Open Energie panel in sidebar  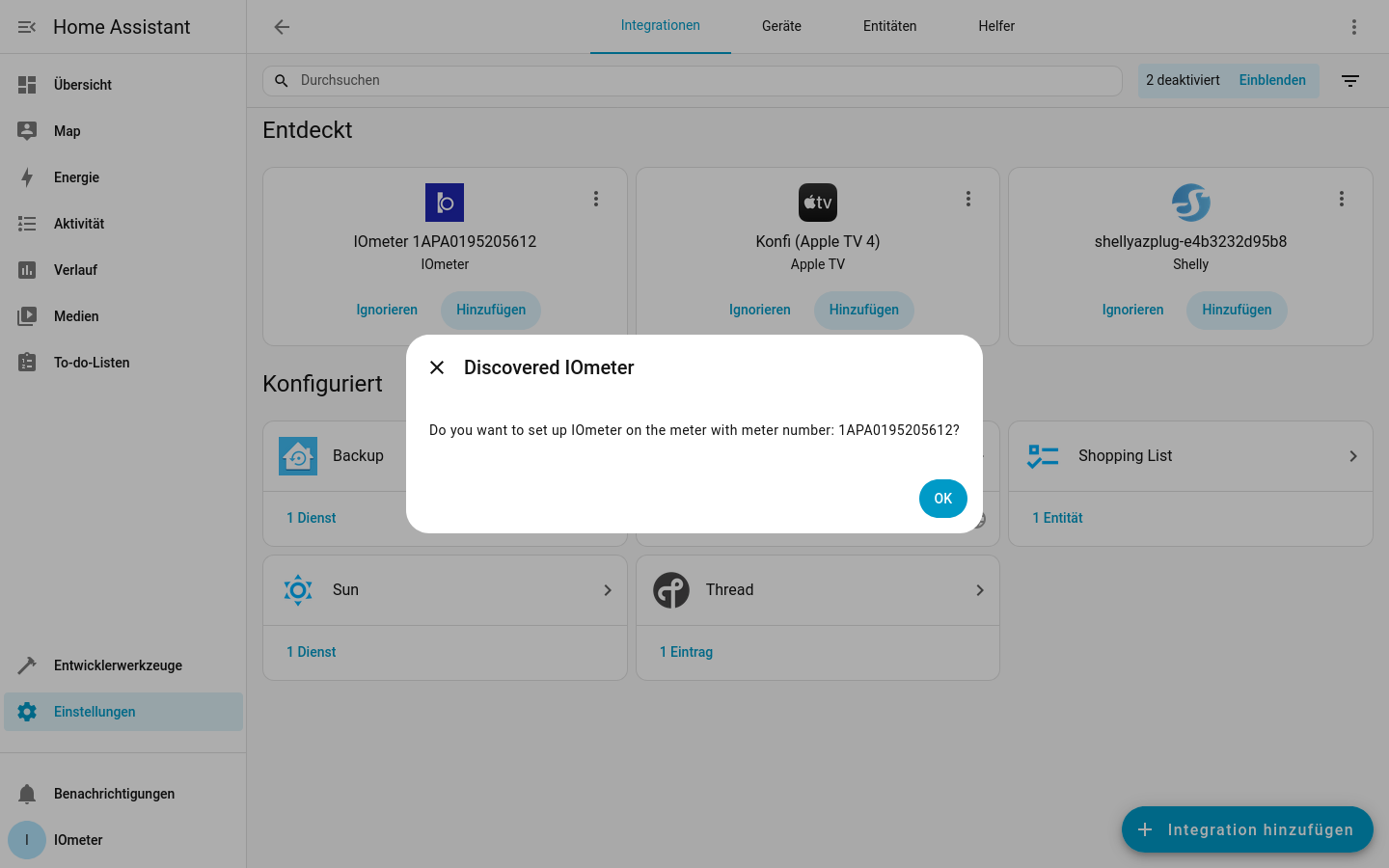[x=123, y=177]
